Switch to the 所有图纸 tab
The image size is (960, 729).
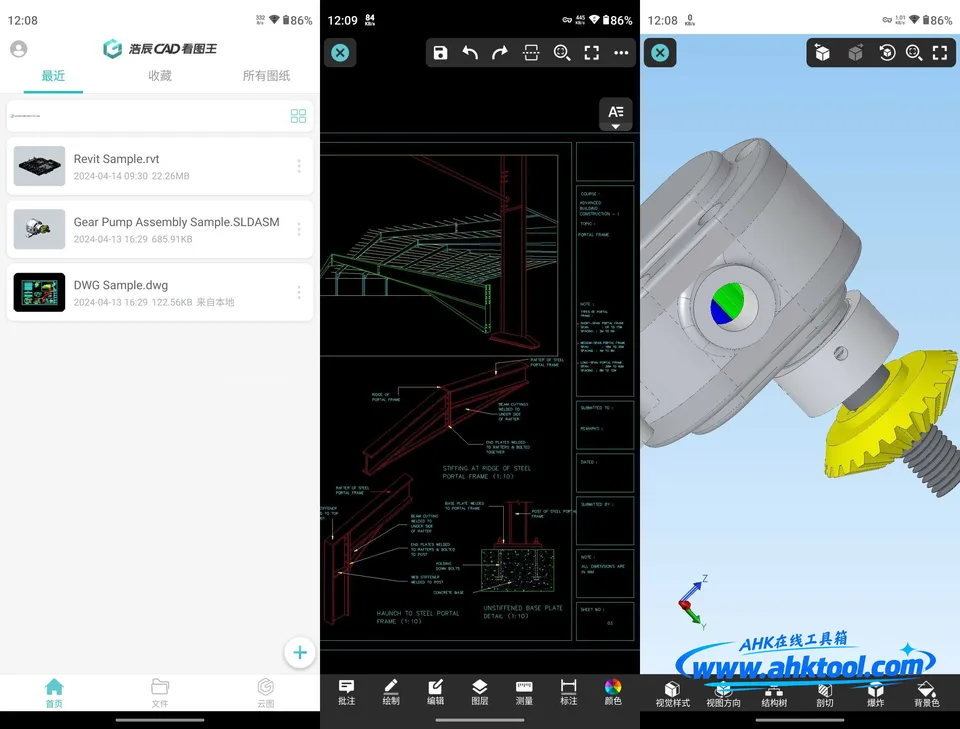point(266,76)
